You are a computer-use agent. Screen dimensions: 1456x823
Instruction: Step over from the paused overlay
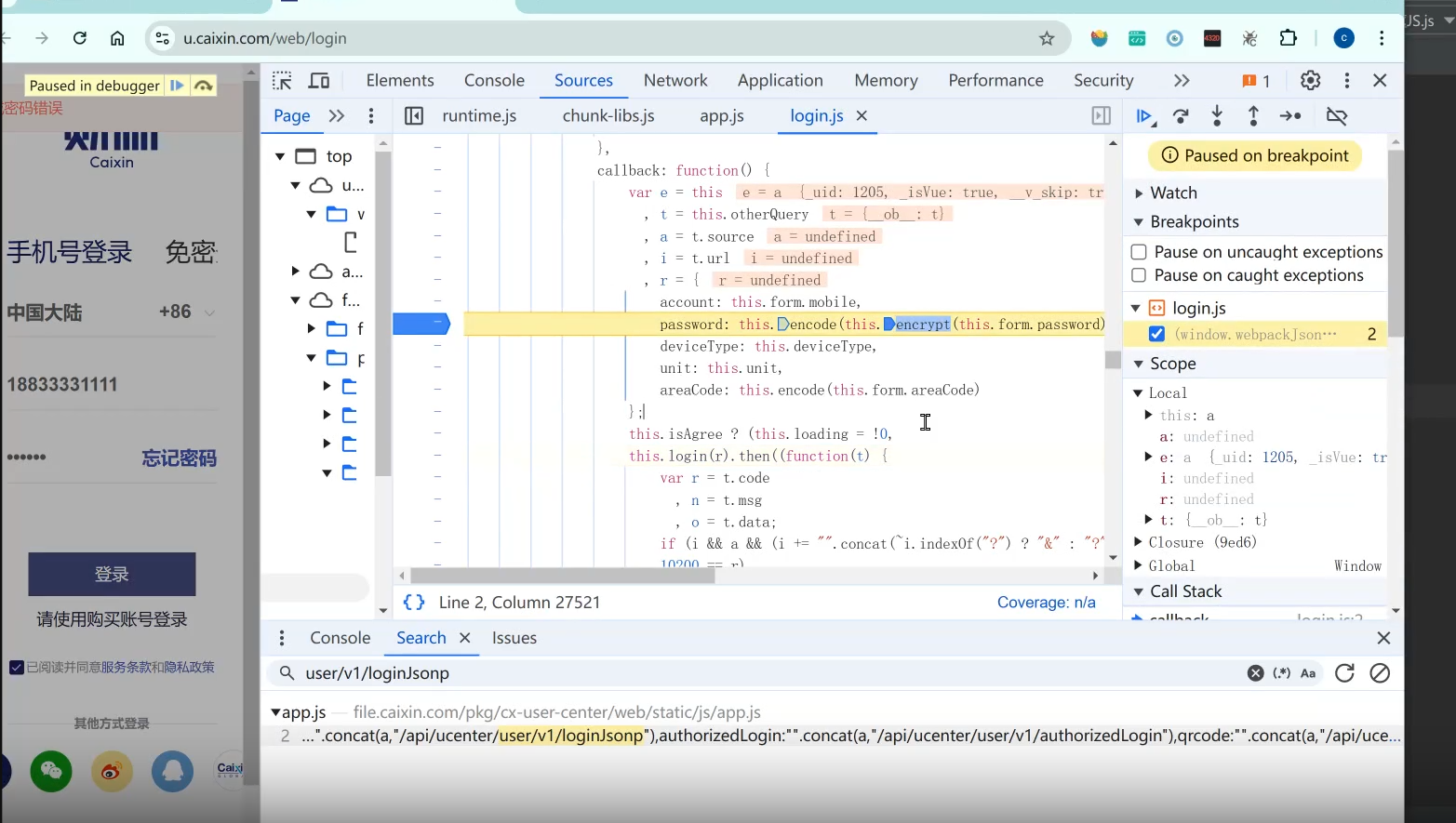coord(203,86)
